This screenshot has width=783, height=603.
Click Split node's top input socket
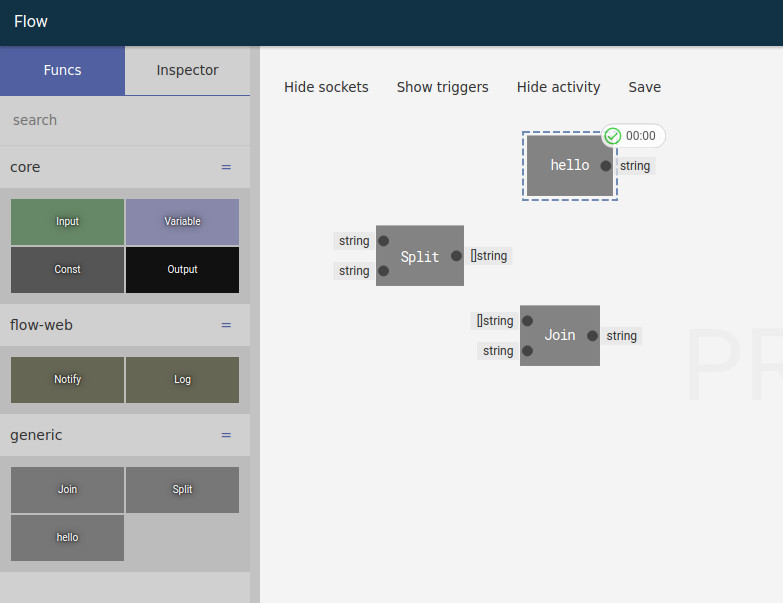383,241
